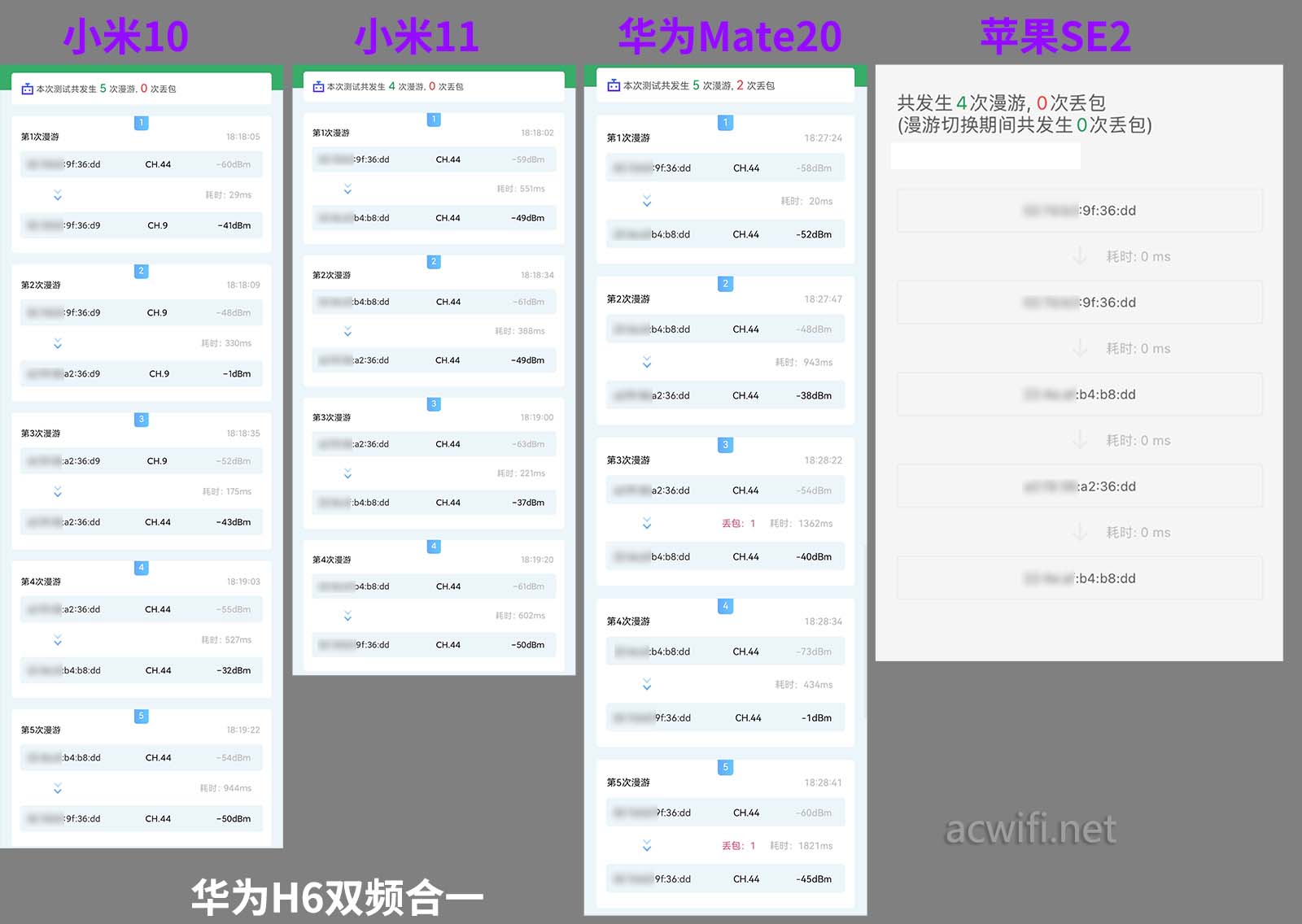Select the 18:18:05 timestamp
The height and width of the screenshot is (924, 1302).
coord(243,137)
